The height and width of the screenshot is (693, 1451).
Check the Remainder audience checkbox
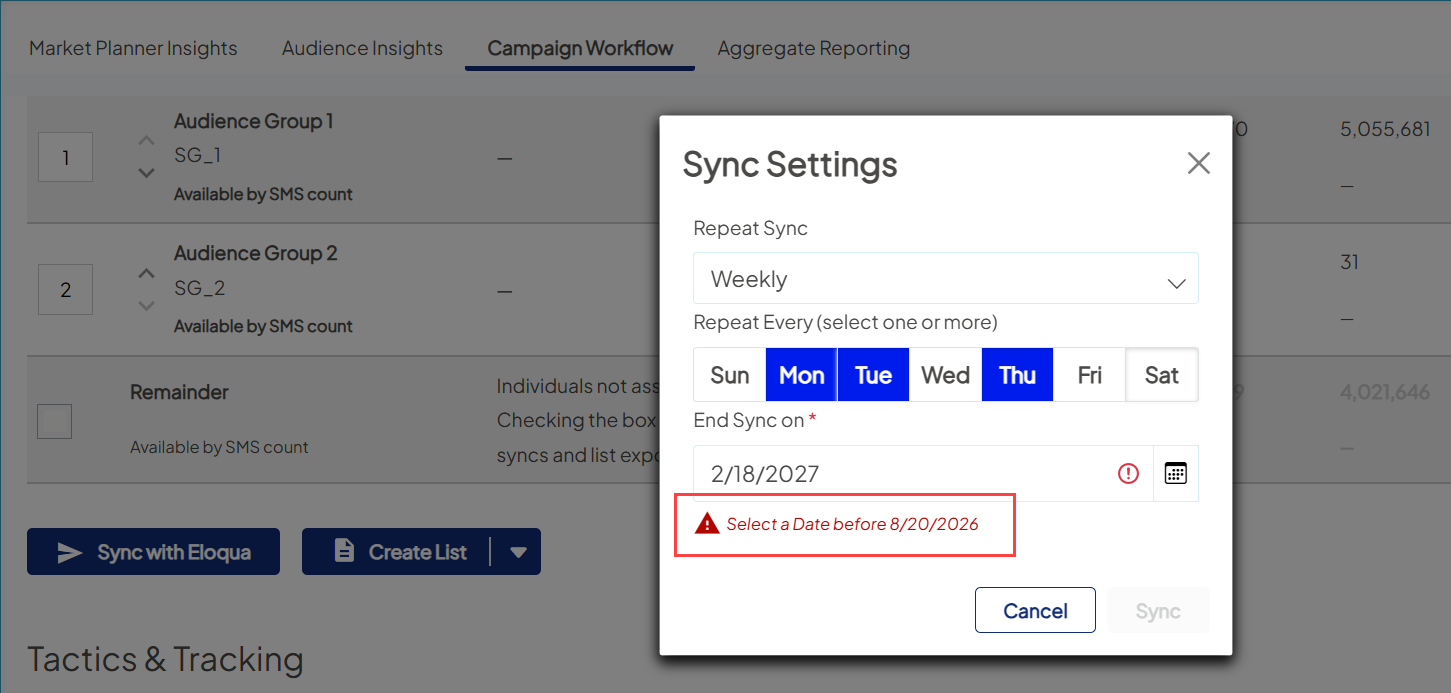coord(53,421)
